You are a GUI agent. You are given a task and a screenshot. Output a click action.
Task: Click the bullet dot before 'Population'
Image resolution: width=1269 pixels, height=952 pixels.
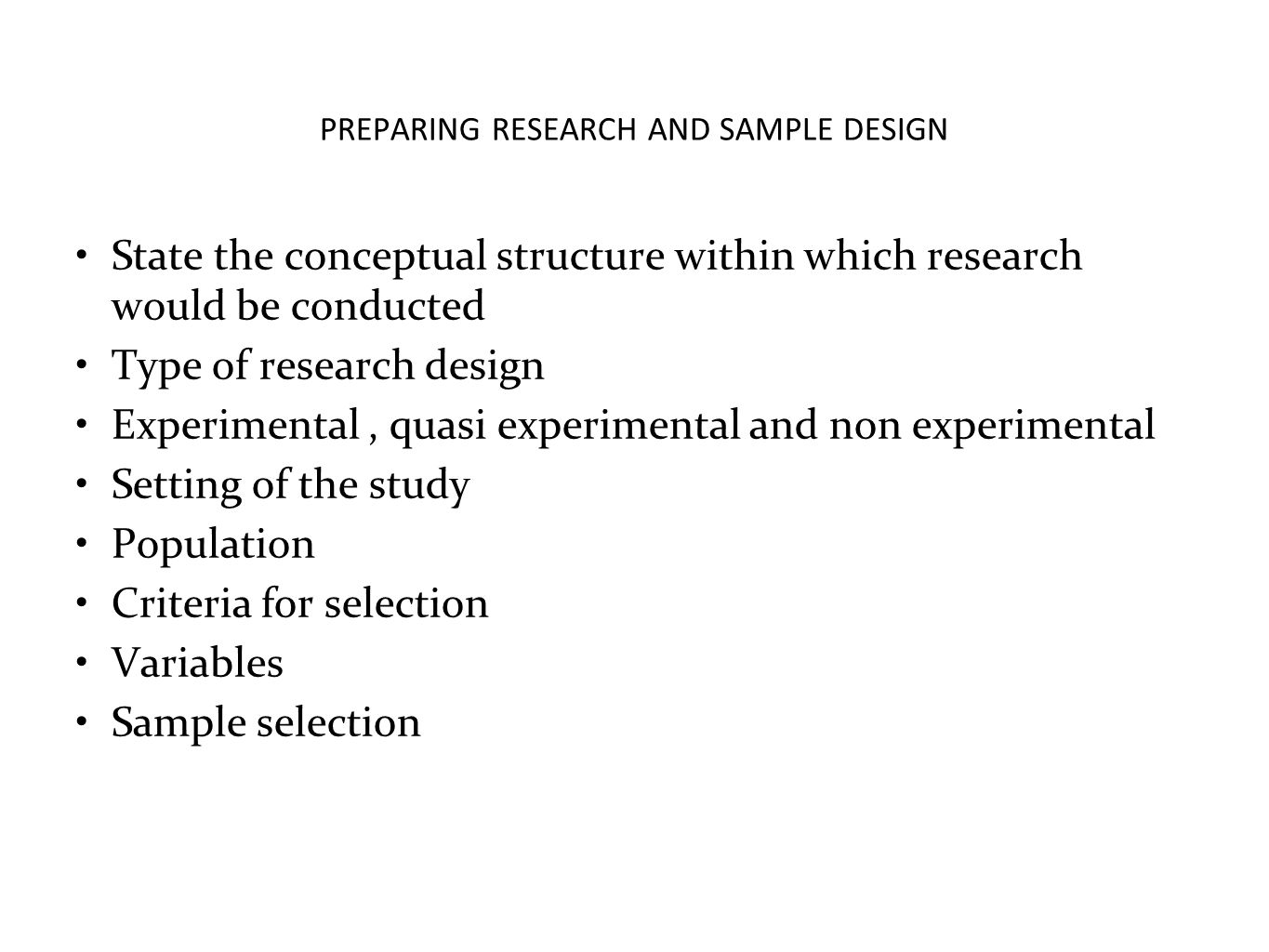(82, 545)
